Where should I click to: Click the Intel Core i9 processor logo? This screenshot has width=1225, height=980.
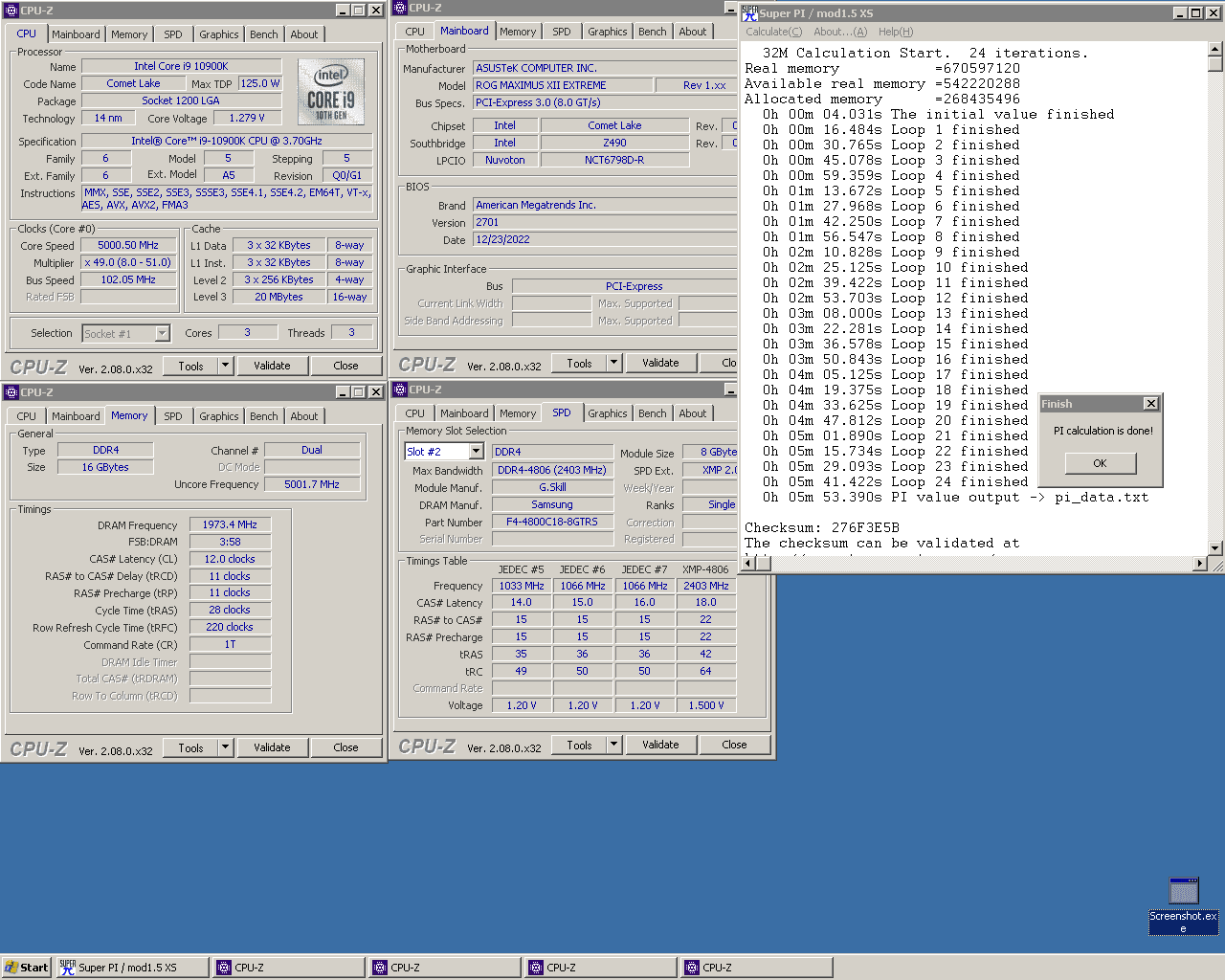(x=332, y=92)
